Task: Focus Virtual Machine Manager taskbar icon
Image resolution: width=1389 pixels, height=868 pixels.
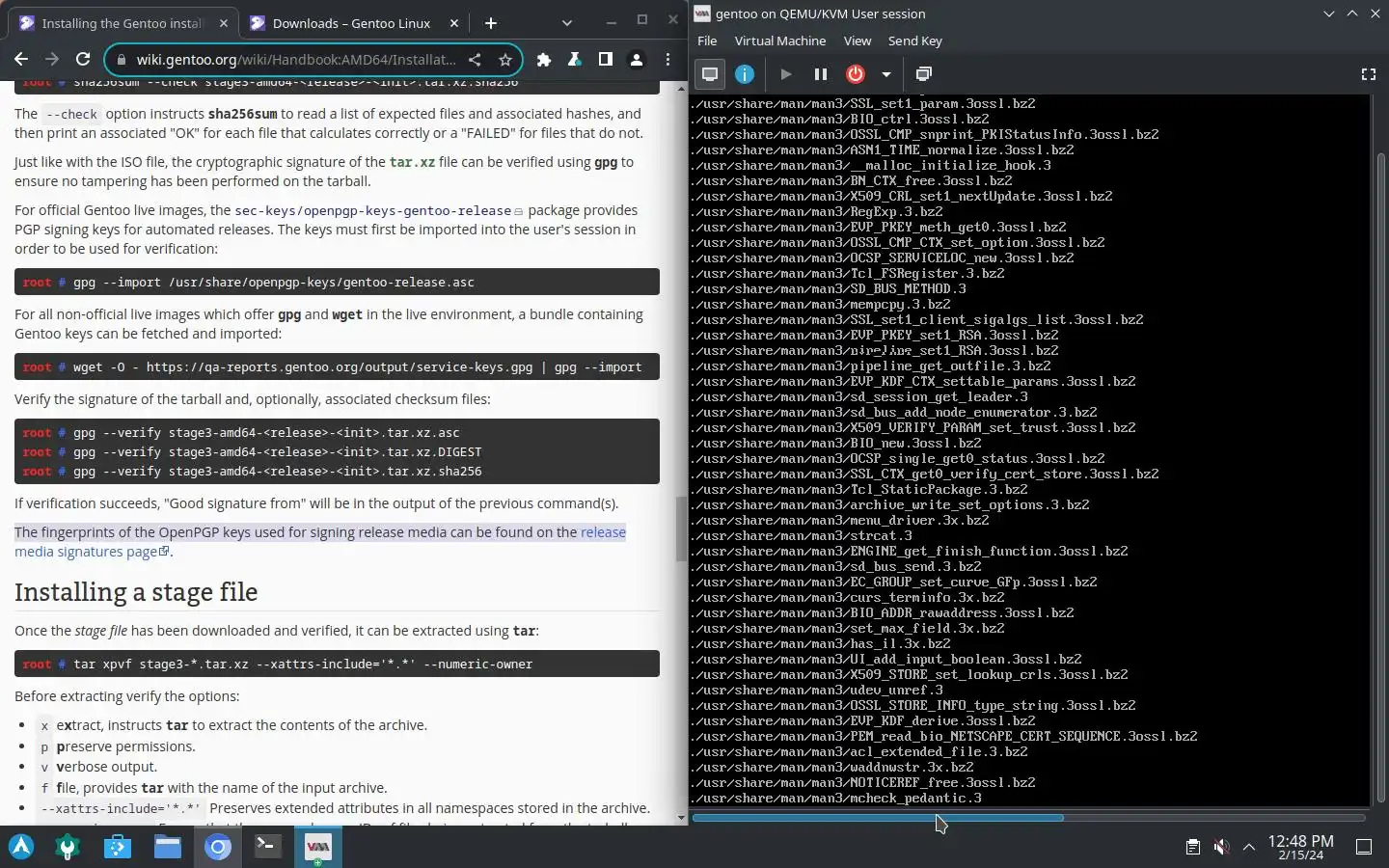Action: coord(318,847)
